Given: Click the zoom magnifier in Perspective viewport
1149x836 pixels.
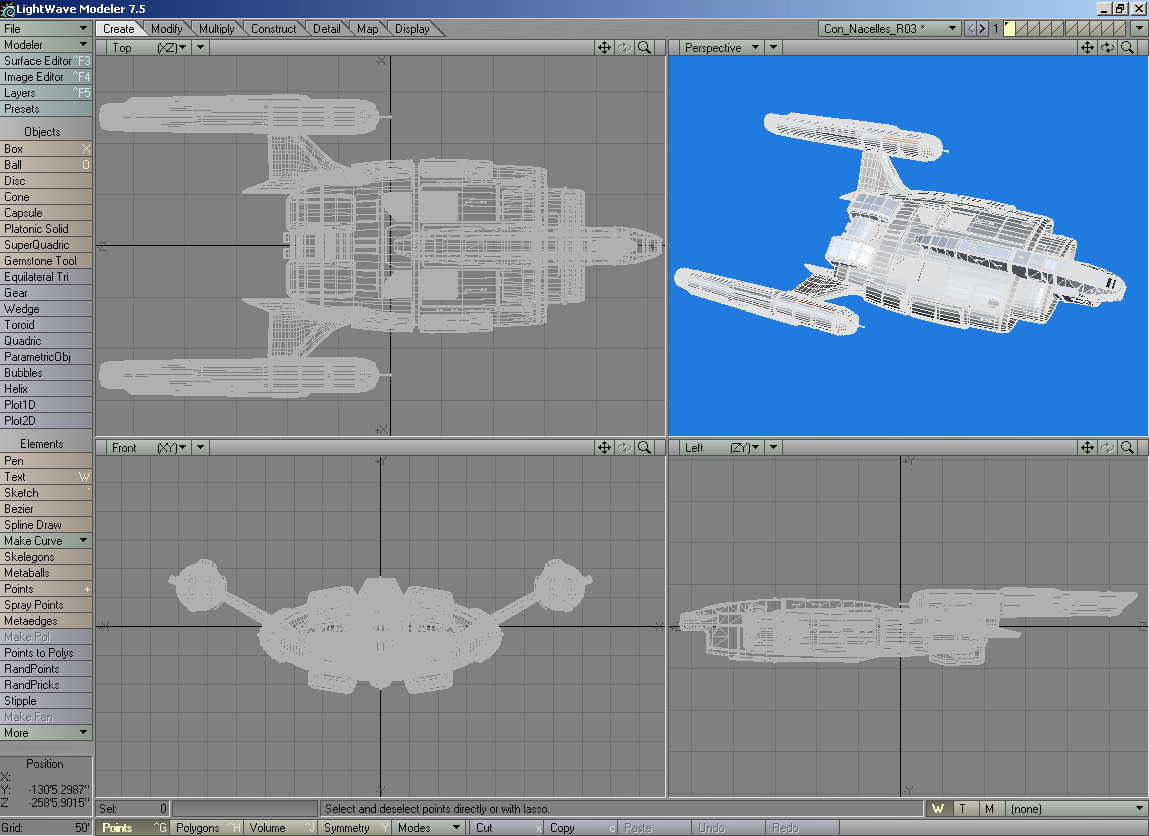Looking at the screenshot, I should click(x=1127, y=48).
